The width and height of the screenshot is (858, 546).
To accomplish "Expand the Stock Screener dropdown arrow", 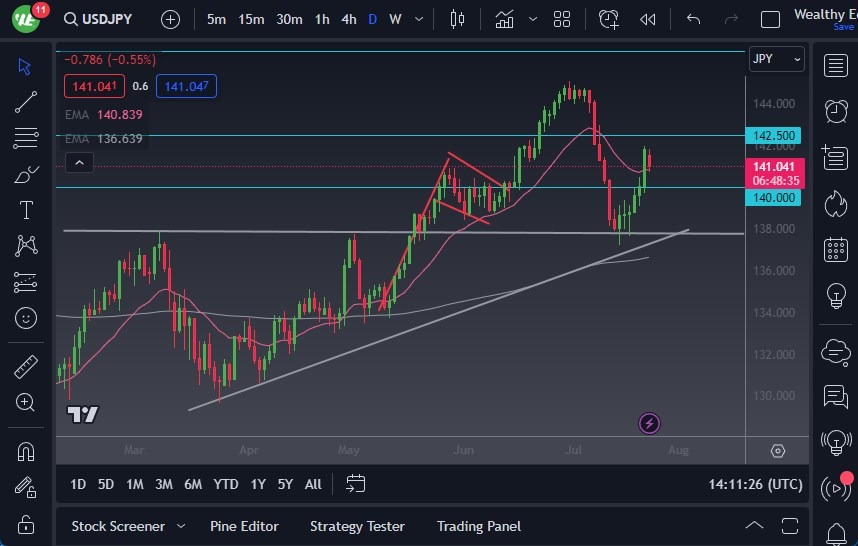I will 181,526.
